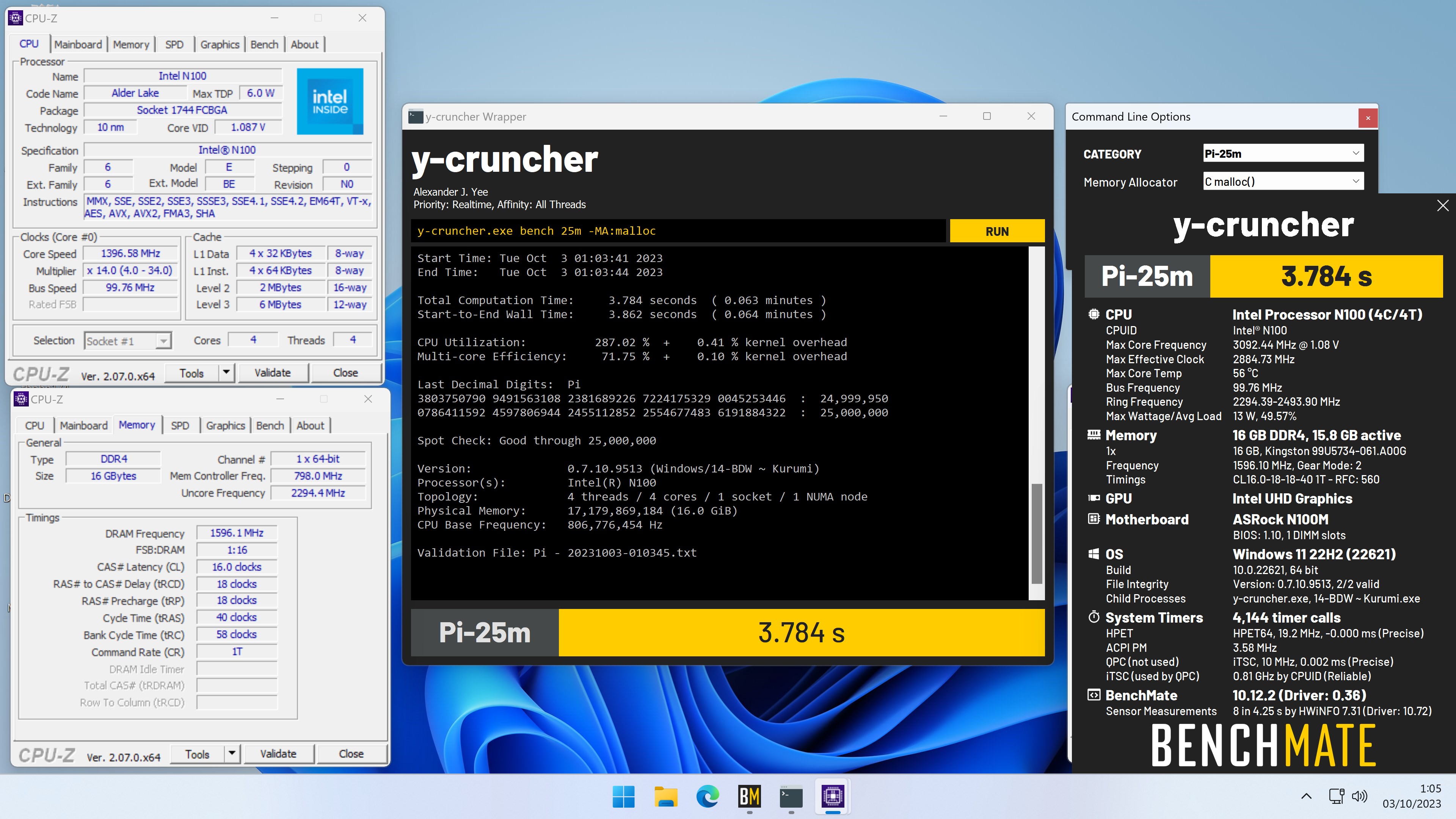
Task: Expand Tools dropdown arrow in lower CPU-Z
Action: point(232,753)
